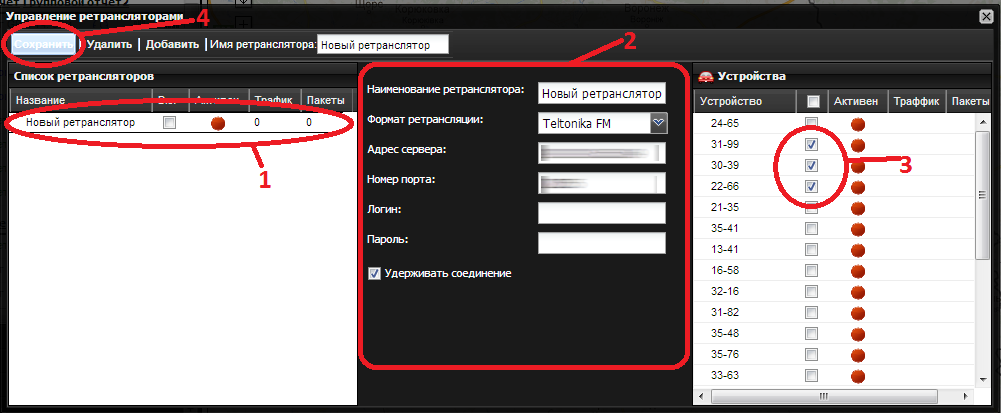Open the Формат ретрансляции dropdown

658,122
